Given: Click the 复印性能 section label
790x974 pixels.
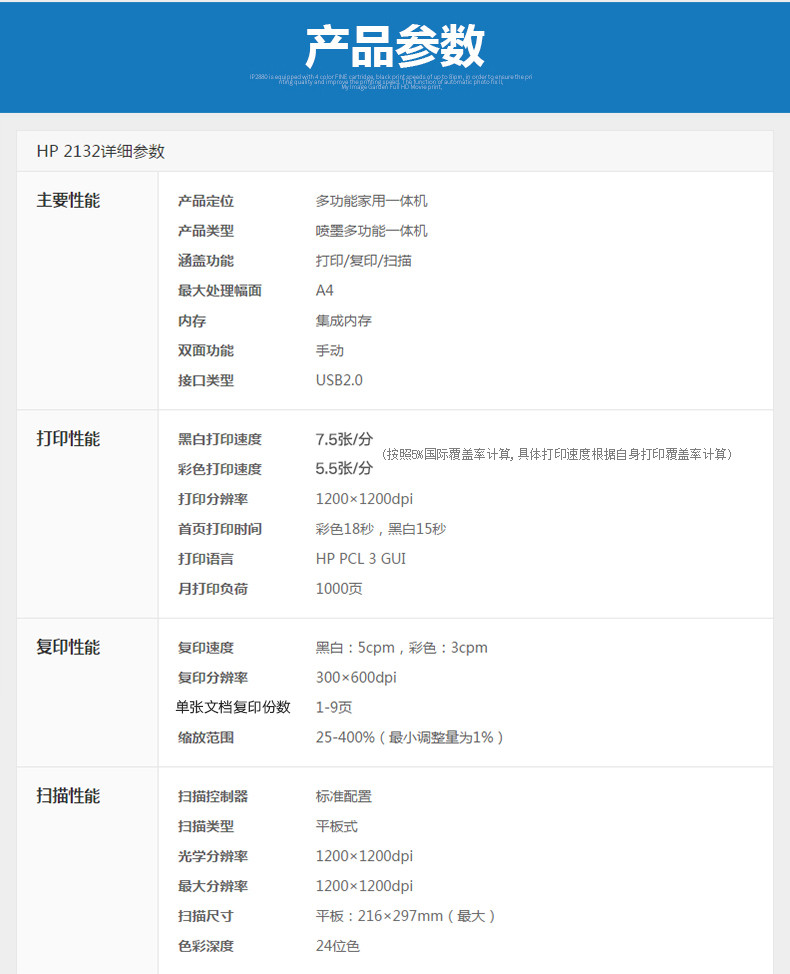Looking at the screenshot, I should pos(68,647).
